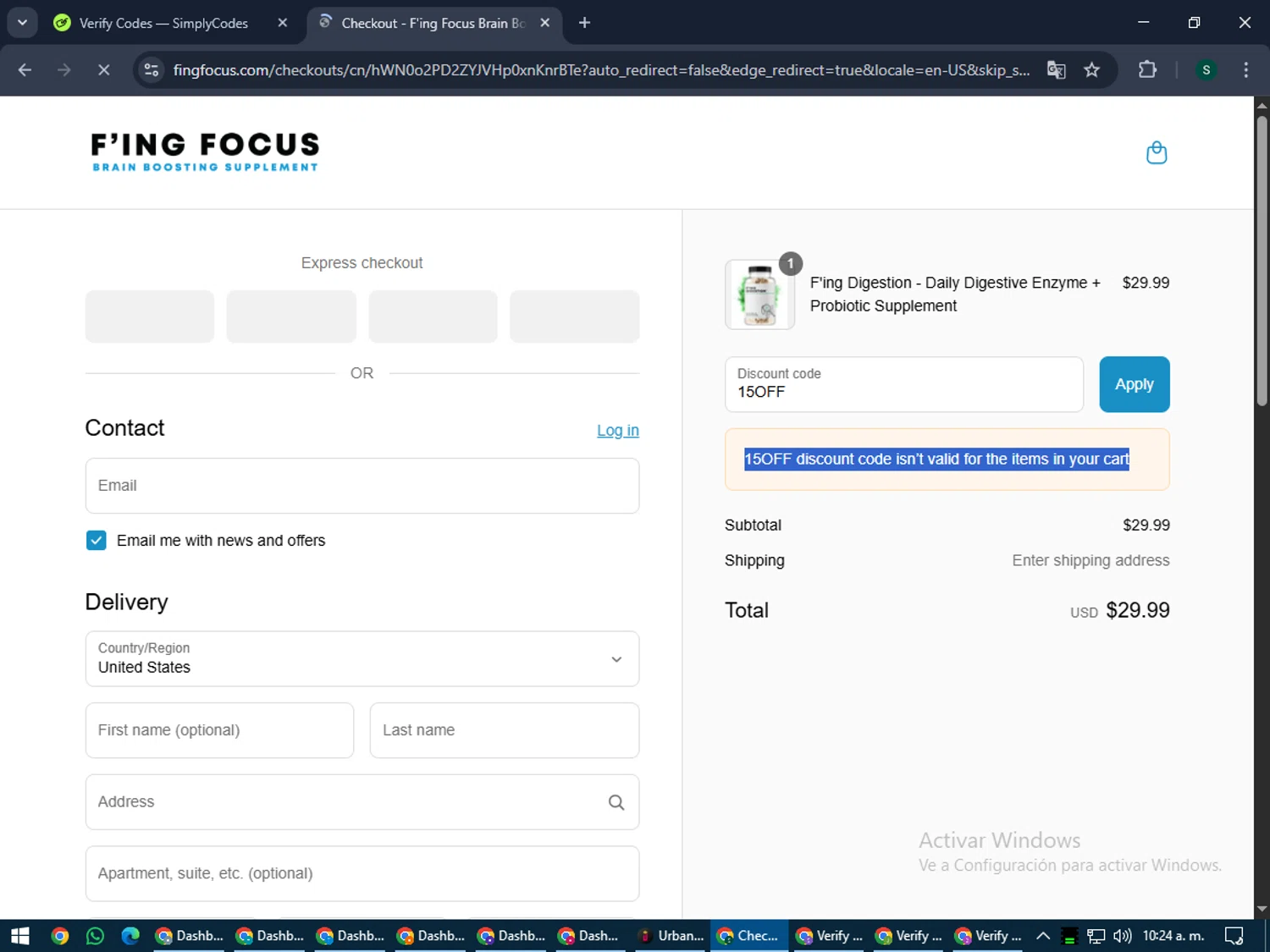Close the Verify Codes tab
Image resolution: width=1270 pixels, height=952 pixels.
click(283, 23)
